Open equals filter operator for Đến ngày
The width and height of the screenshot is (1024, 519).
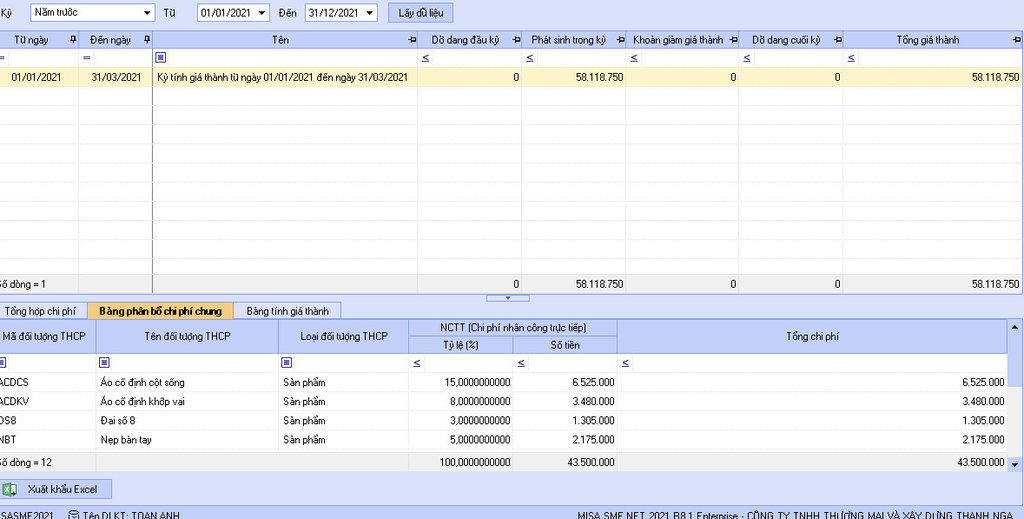click(87, 58)
